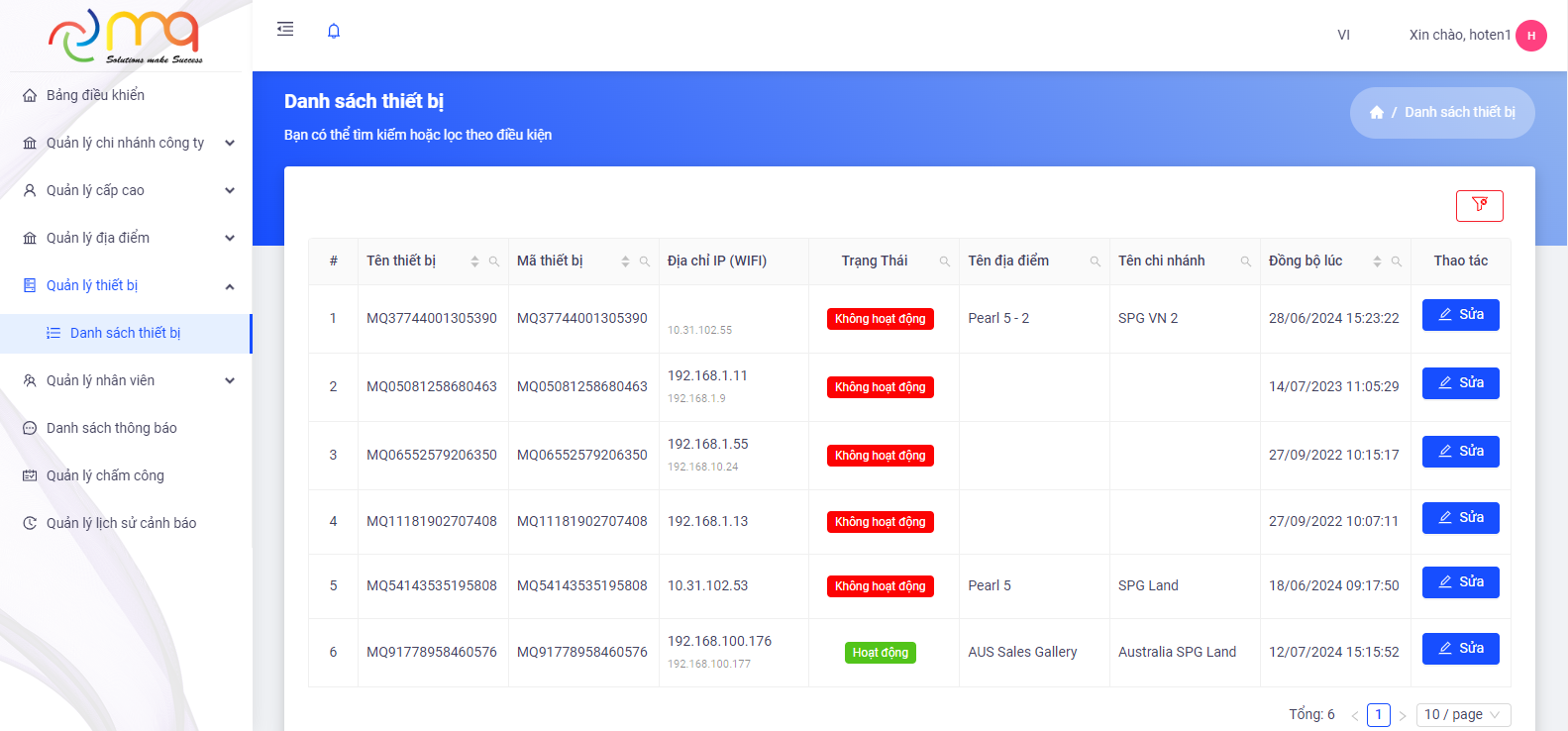Open Danh sách thông báo menu item
The height and width of the screenshot is (731, 1568).
click(111, 428)
